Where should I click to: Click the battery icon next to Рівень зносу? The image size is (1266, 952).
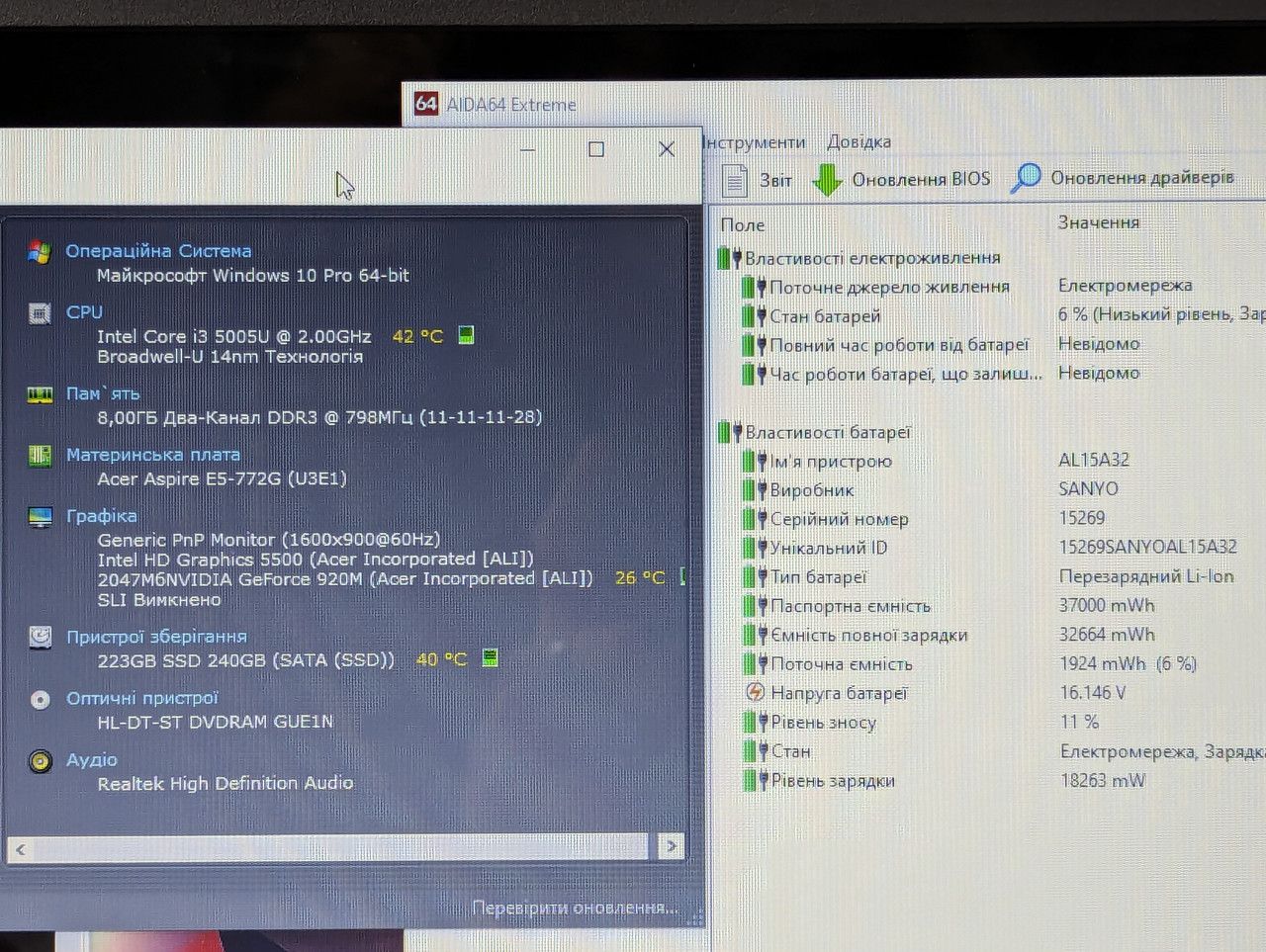[755, 723]
